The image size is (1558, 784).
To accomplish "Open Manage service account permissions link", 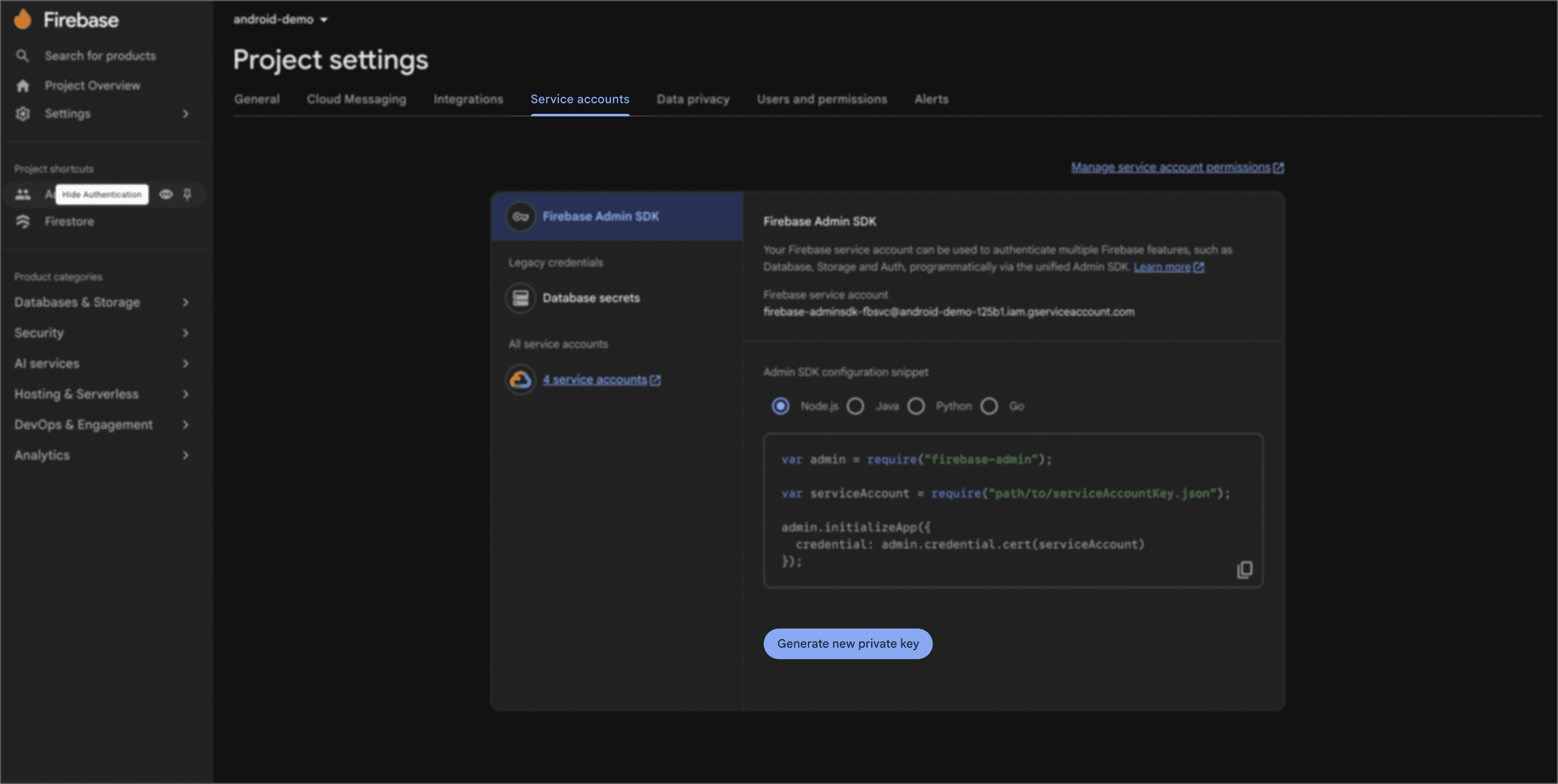I will [x=1171, y=168].
